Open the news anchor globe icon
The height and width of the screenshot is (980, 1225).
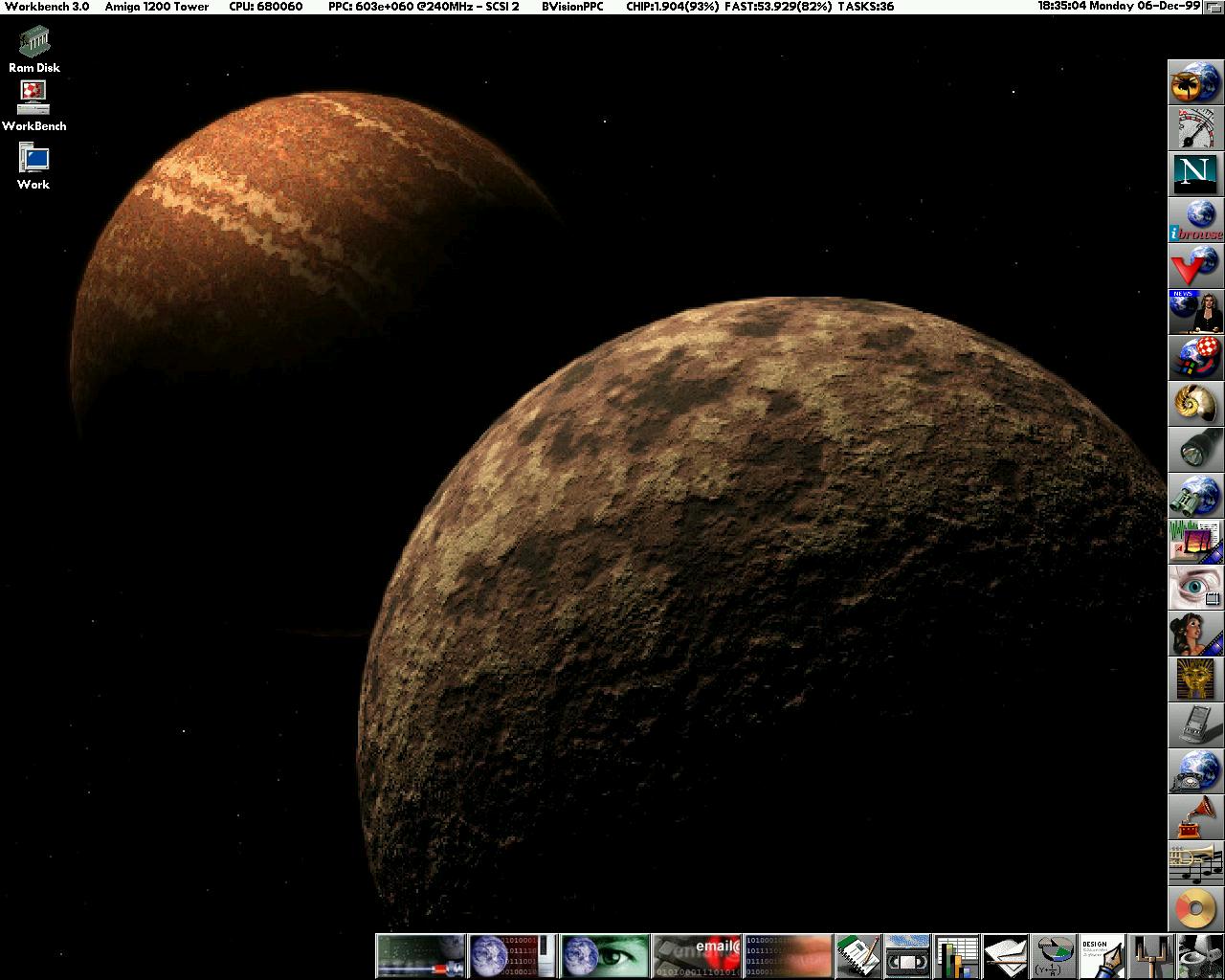tap(1194, 312)
